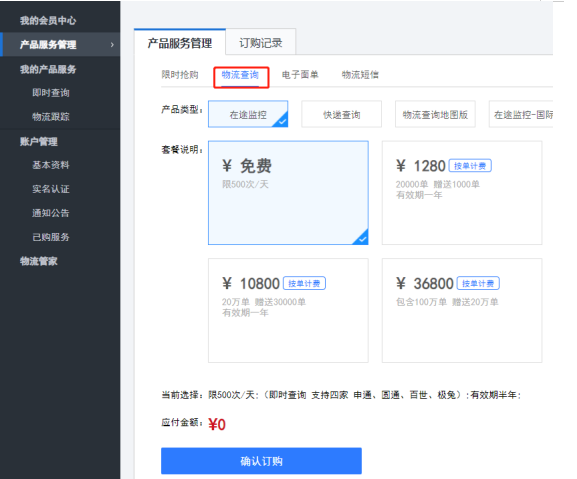Click 限500次/天 text in free plan

(245, 184)
